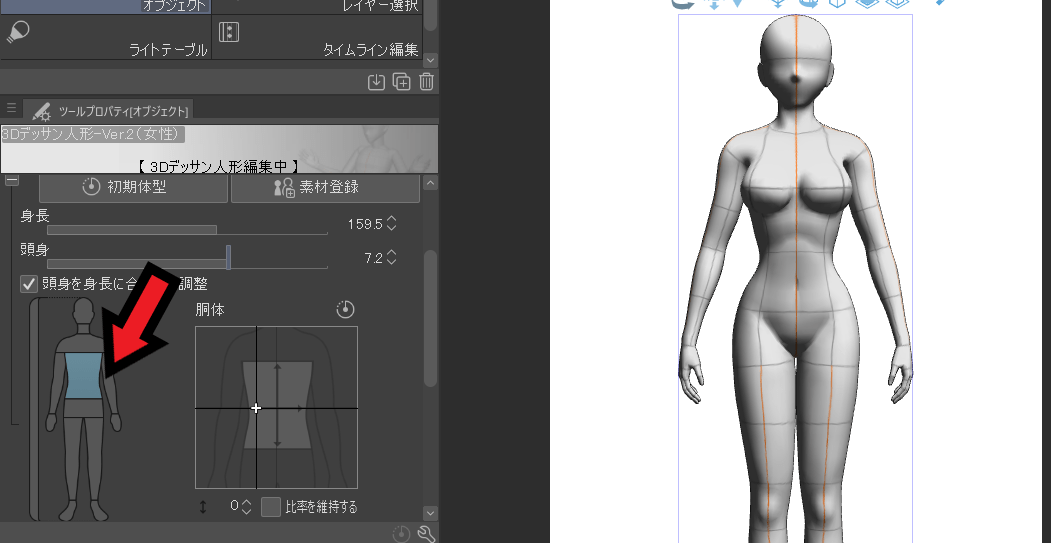Screen dimensions: 1051x543
Task: Click the 頭身 value stepper arrows
Action: (x=391, y=257)
